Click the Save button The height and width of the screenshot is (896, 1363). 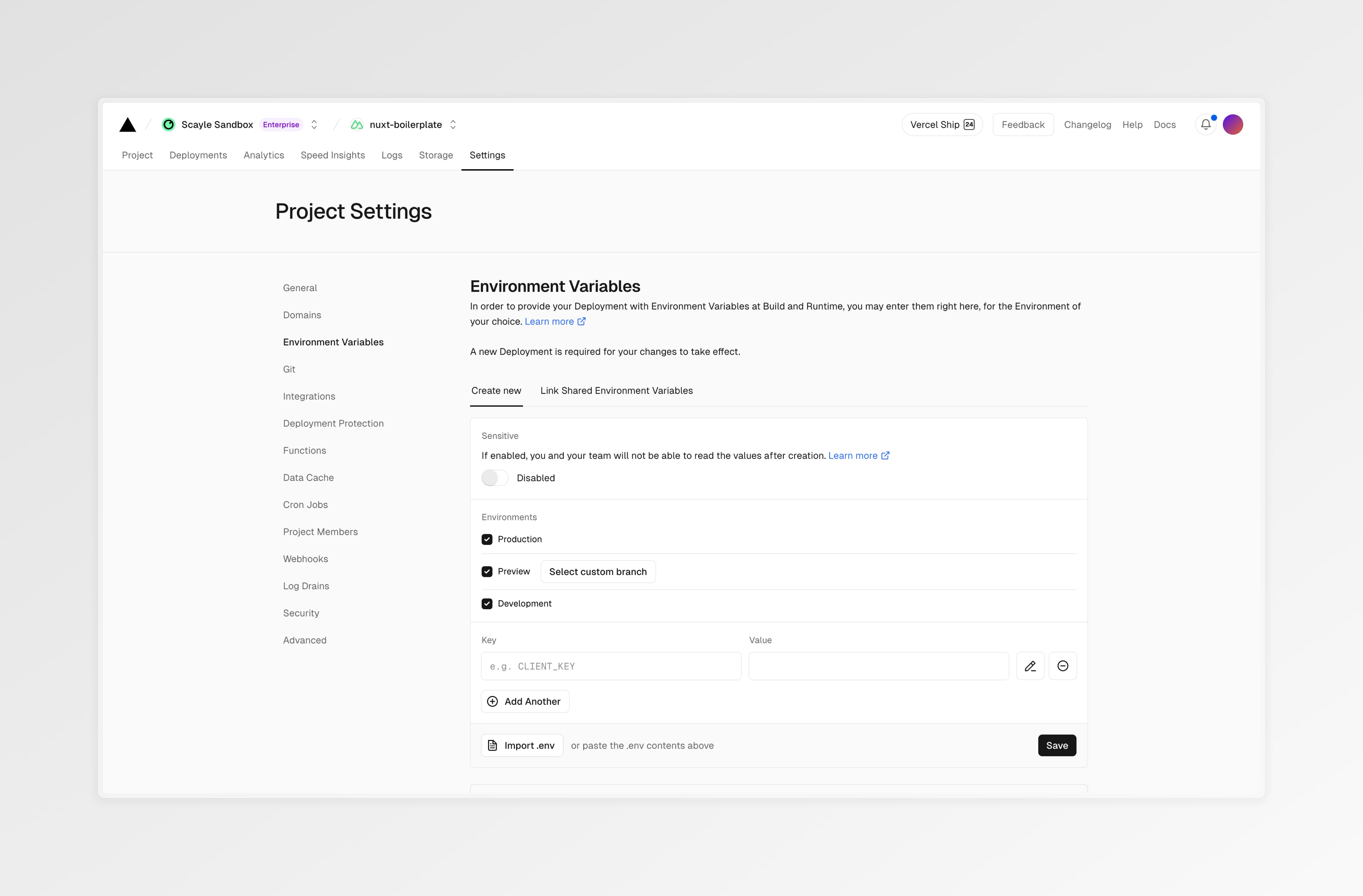point(1057,746)
